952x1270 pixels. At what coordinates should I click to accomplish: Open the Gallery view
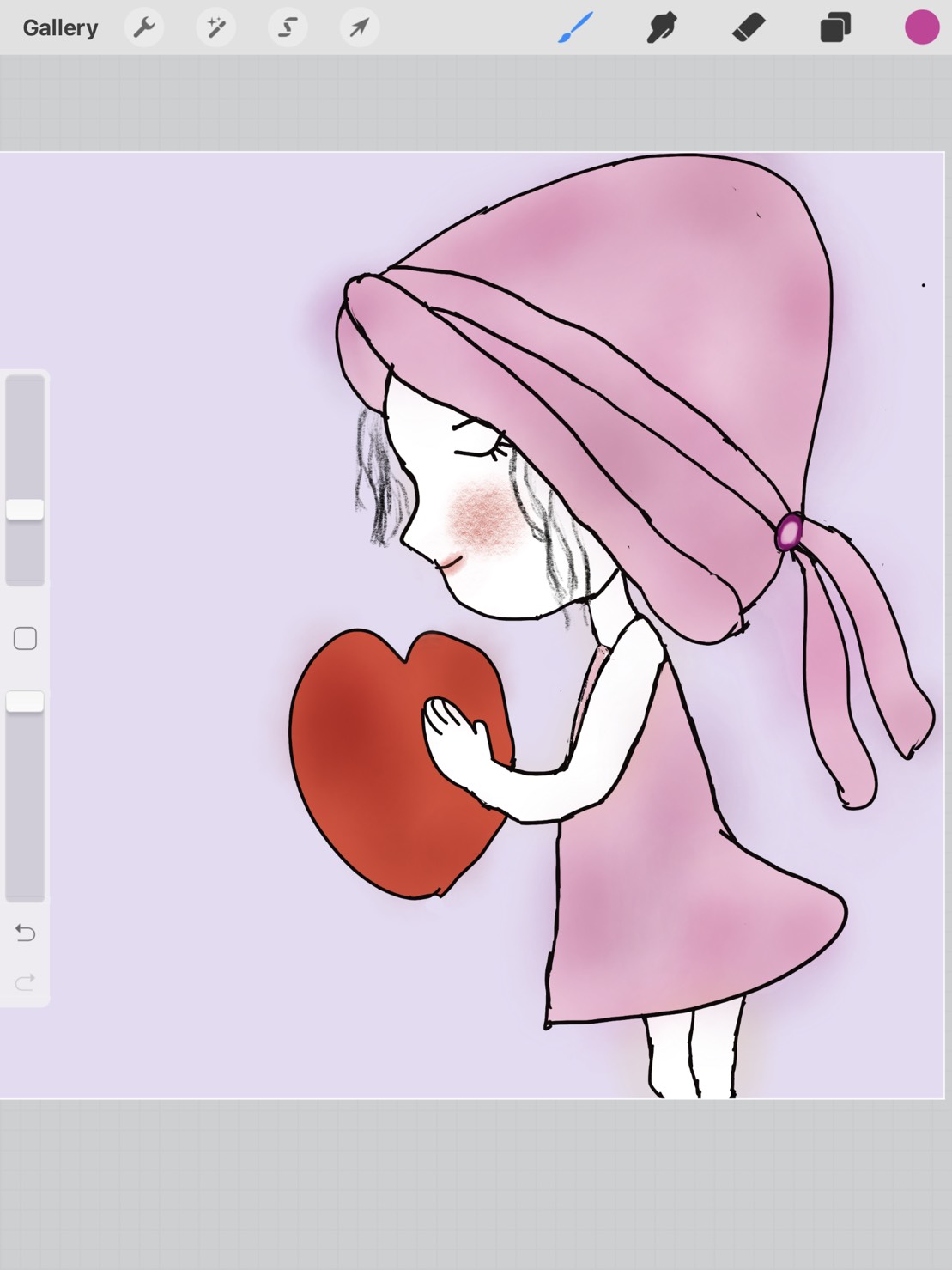[60, 27]
